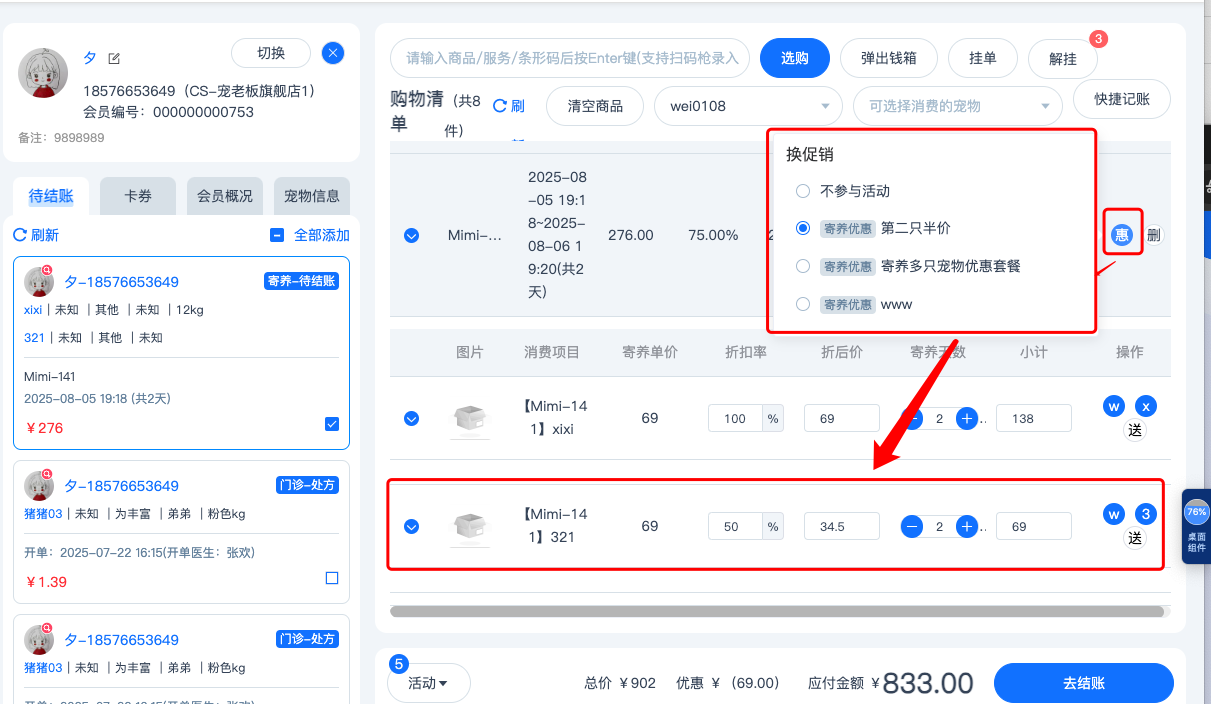Edit the 138 subtotal field

click(1034, 418)
